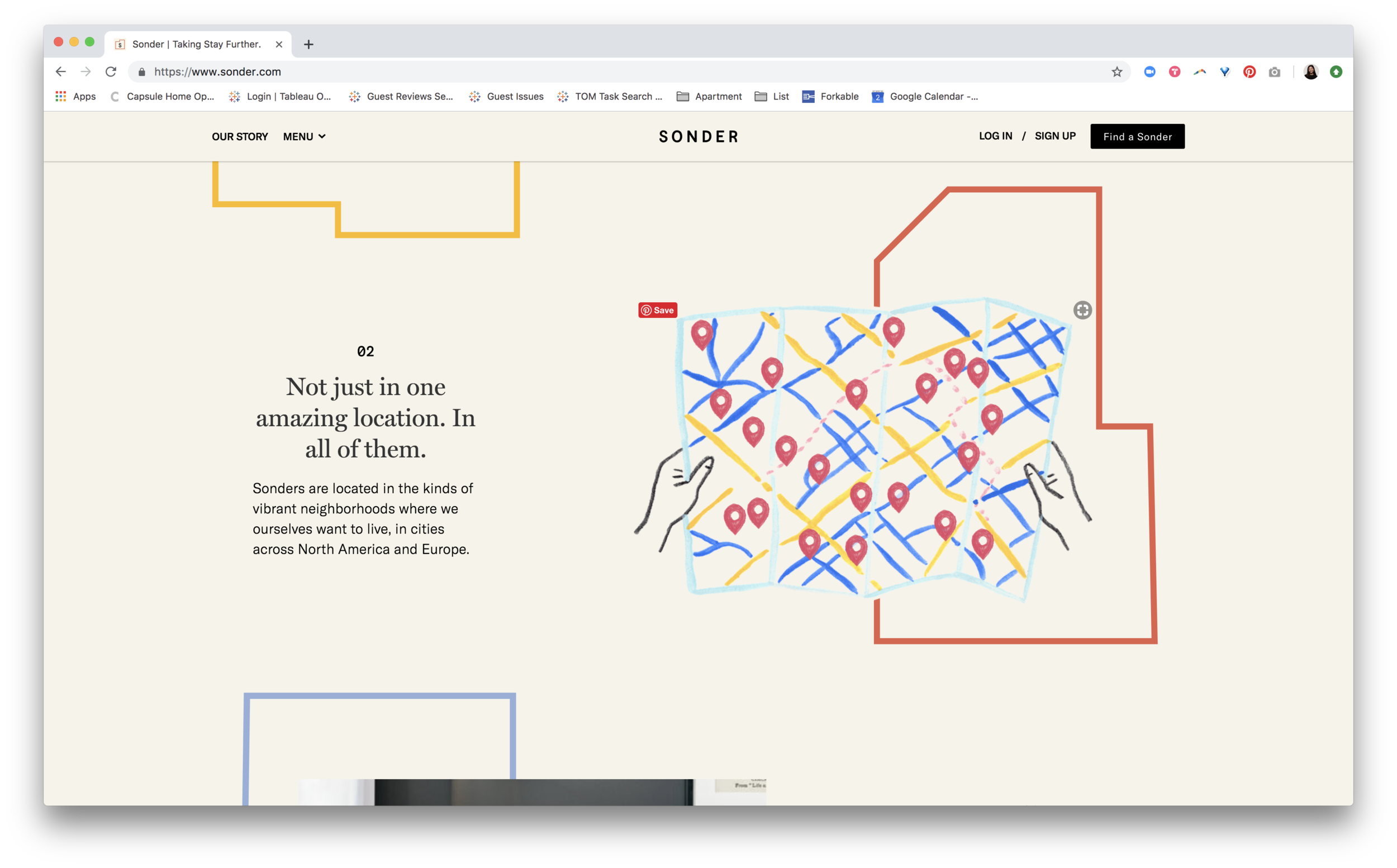Screen dimensions: 1397x868
Task: Click the Pinterest Save button on the map image
Action: click(x=658, y=311)
